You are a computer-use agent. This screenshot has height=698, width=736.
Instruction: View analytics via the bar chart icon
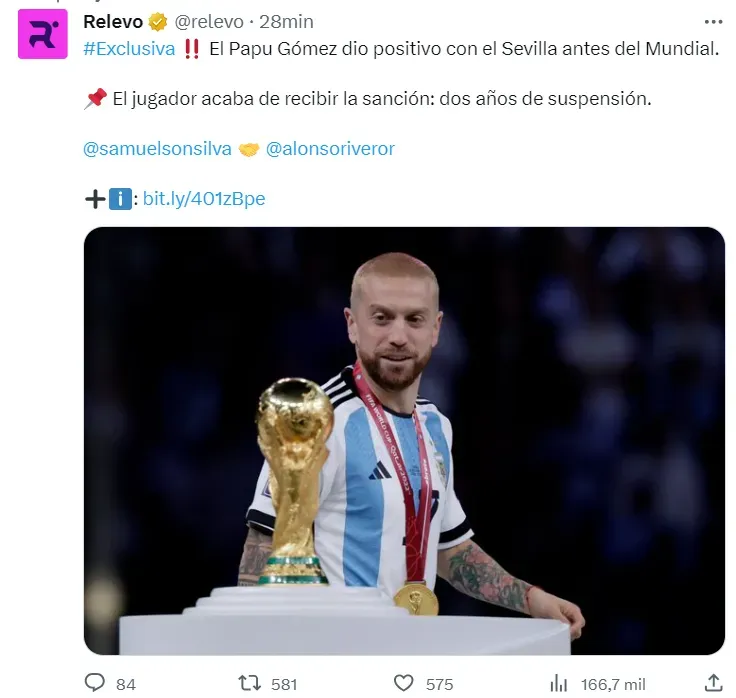pyautogui.click(x=558, y=683)
